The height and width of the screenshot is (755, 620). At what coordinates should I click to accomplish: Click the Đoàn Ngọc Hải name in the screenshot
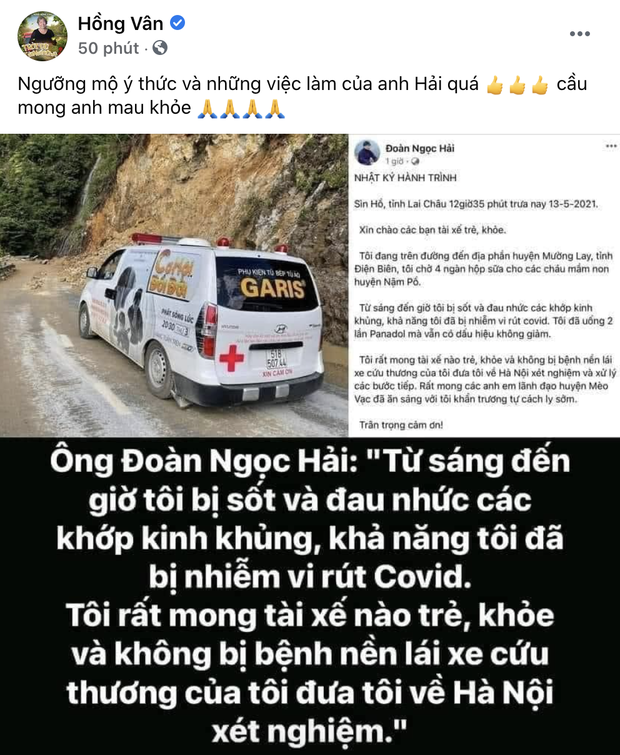[x=420, y=148]
